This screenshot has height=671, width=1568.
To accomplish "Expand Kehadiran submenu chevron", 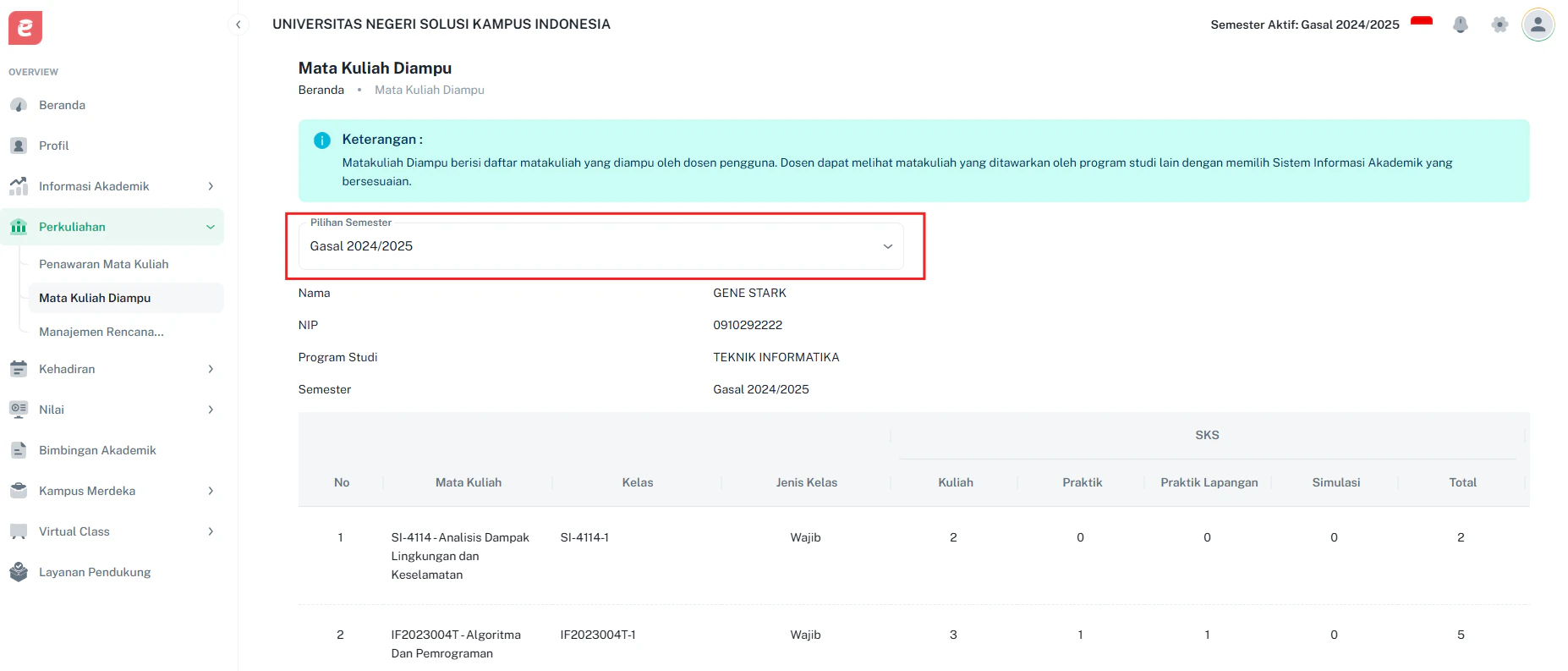I will pyautogui.click(x=211, y=369).
